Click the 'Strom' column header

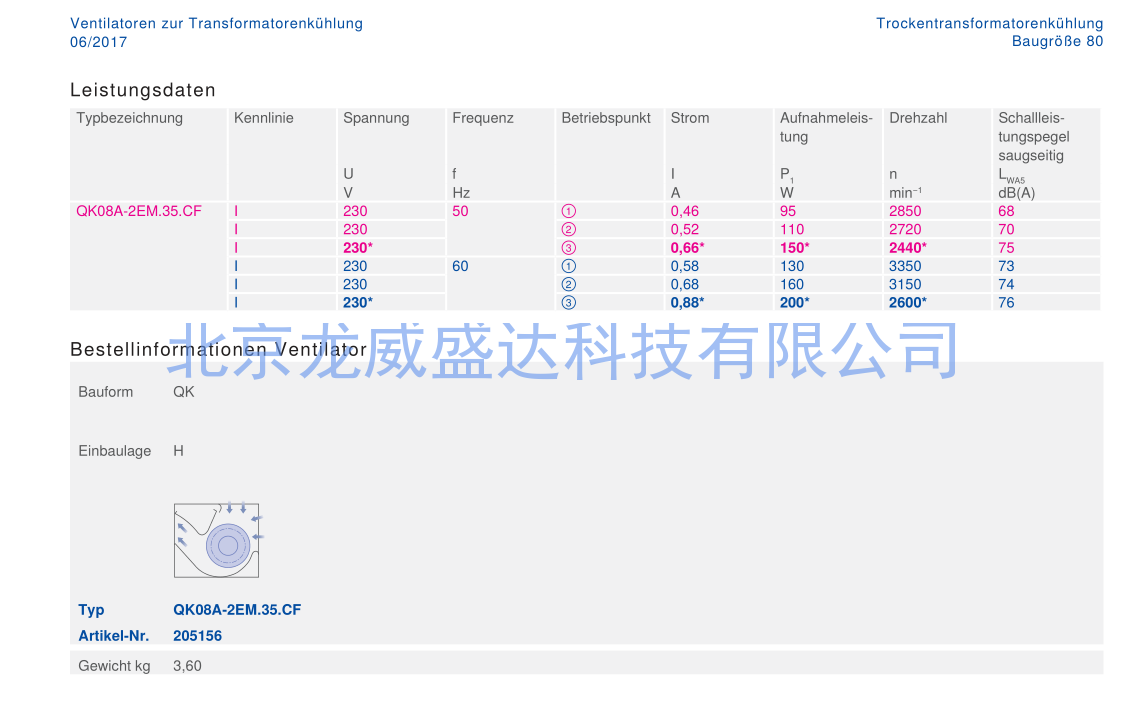tap(689, 118)
